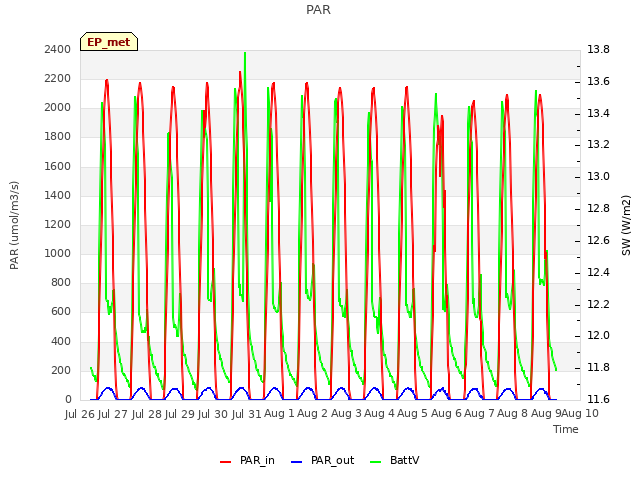
Task: Click the 13.8 right axis tick label
Action: [598, 49]
